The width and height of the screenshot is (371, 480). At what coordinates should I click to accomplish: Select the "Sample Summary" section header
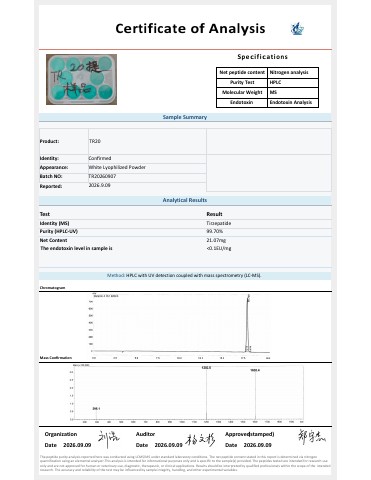[x=185, y=117]
